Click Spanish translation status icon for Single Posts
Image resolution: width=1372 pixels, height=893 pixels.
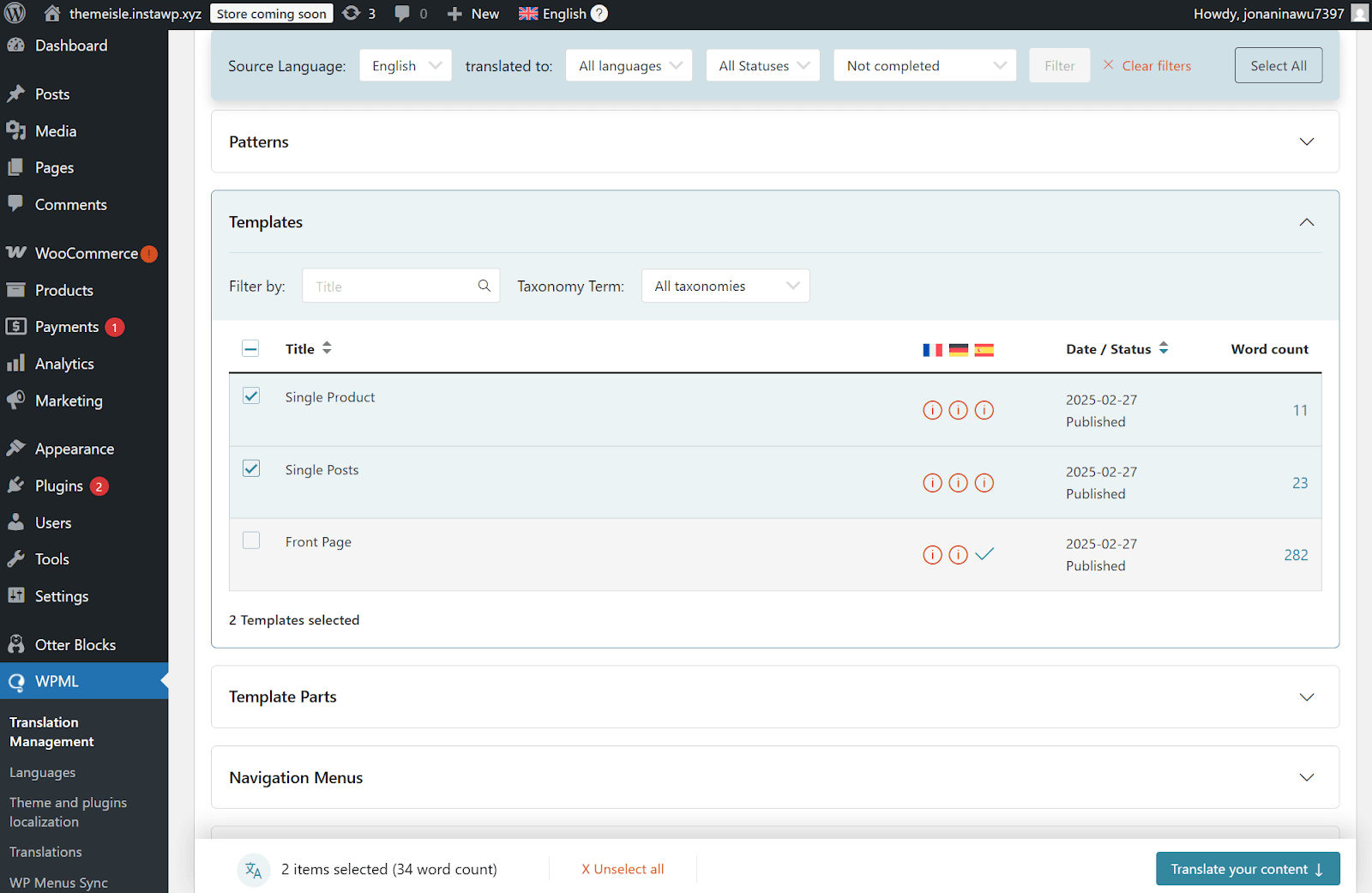(x=984, y=483)
